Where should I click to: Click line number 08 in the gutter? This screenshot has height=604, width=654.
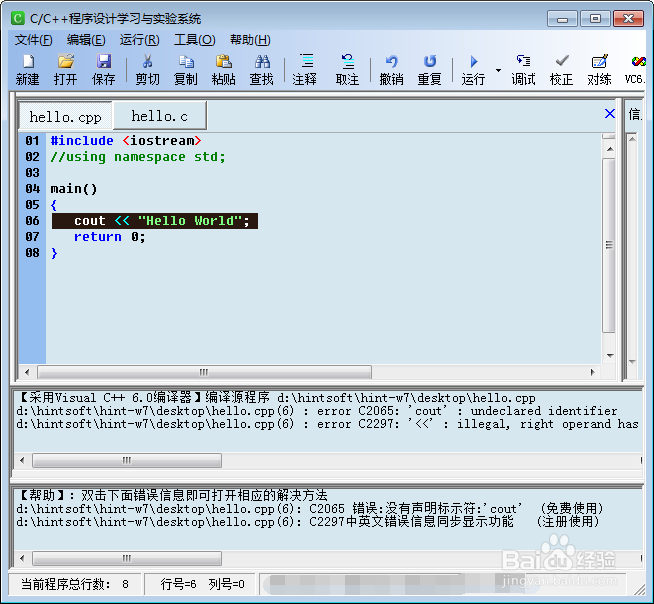tap(33, 253)
